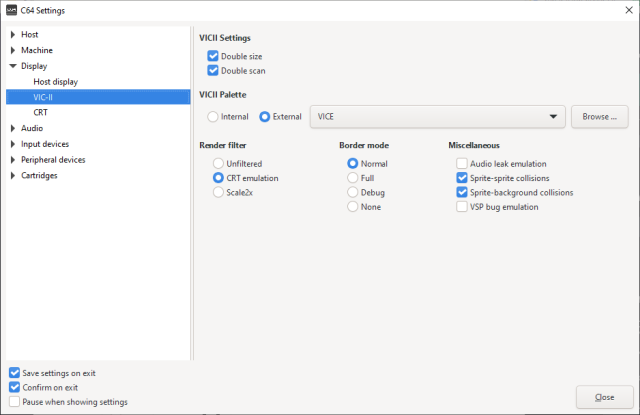
Task: Open the Host display settings page
Action: click(x=55, y=82)
